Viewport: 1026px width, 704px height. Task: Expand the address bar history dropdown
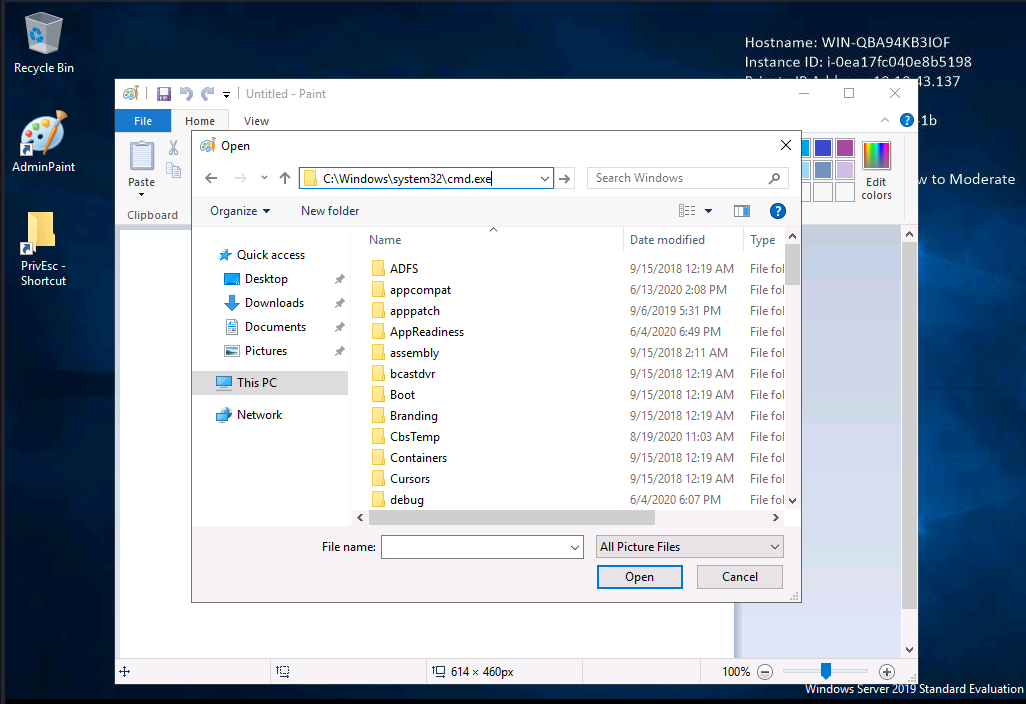point(544,179)
